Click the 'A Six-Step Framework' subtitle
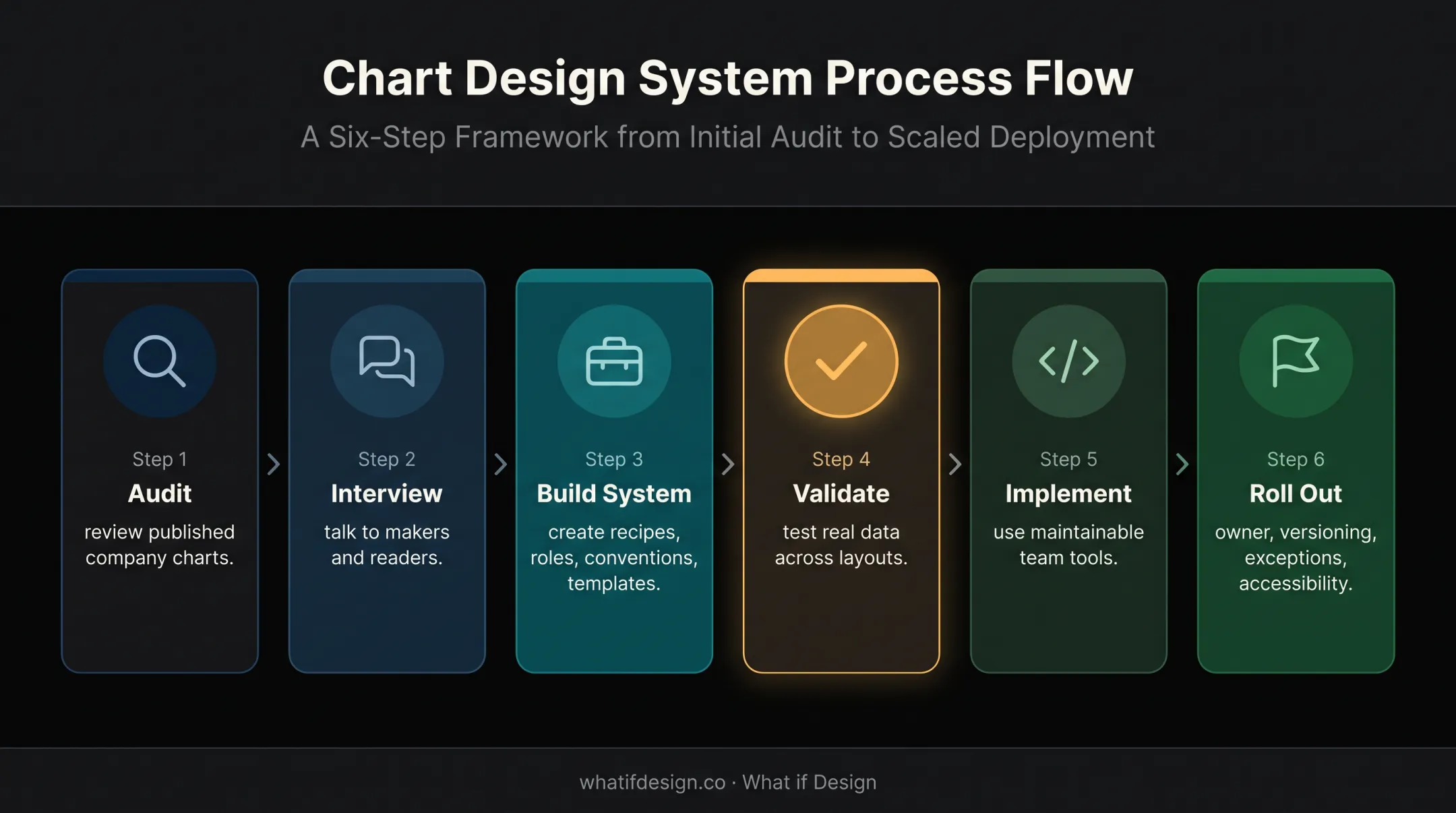This screenshot has height=813, width=1456. [728, 137]
